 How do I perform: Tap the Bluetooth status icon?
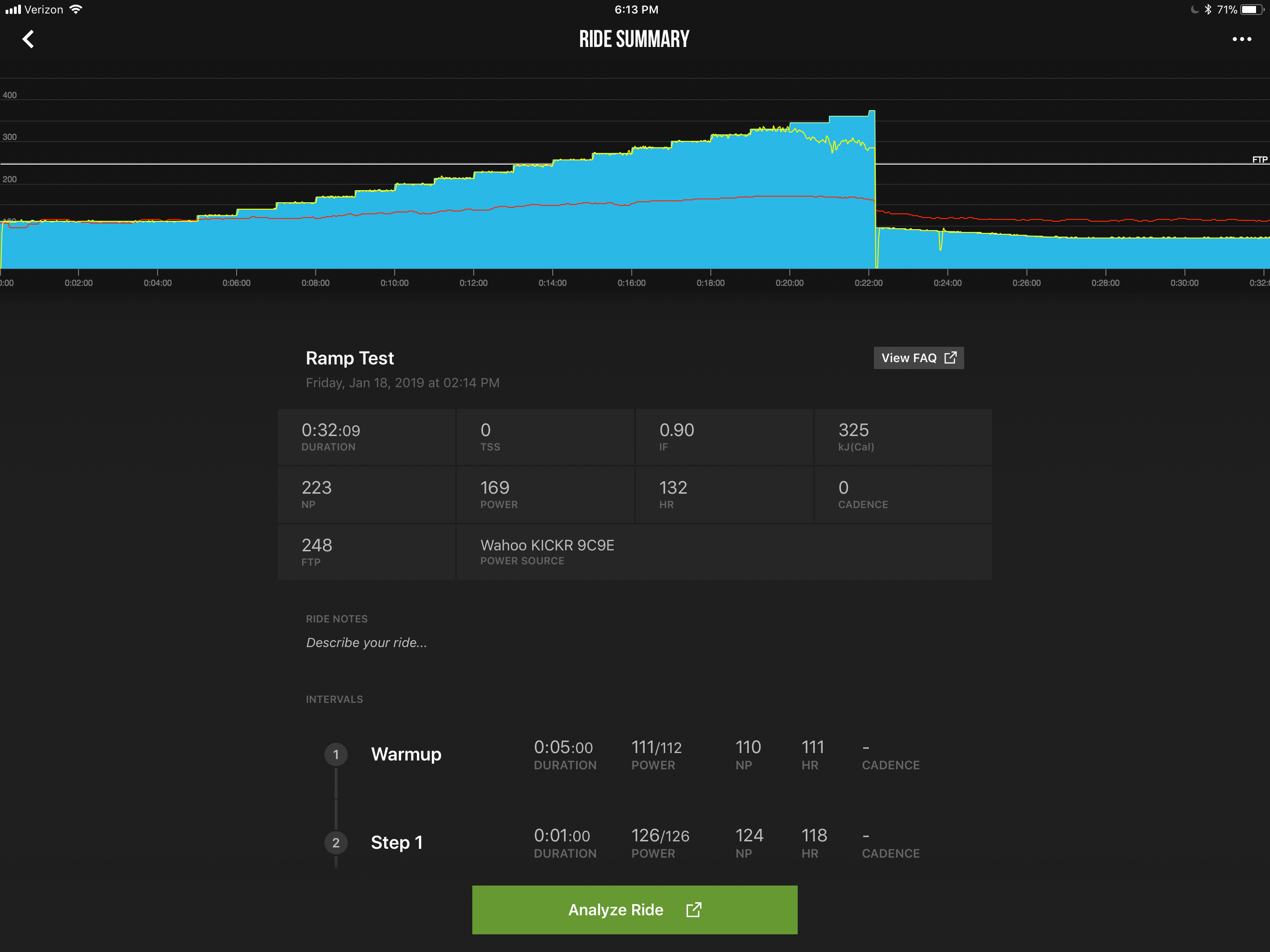[1208, 10]
